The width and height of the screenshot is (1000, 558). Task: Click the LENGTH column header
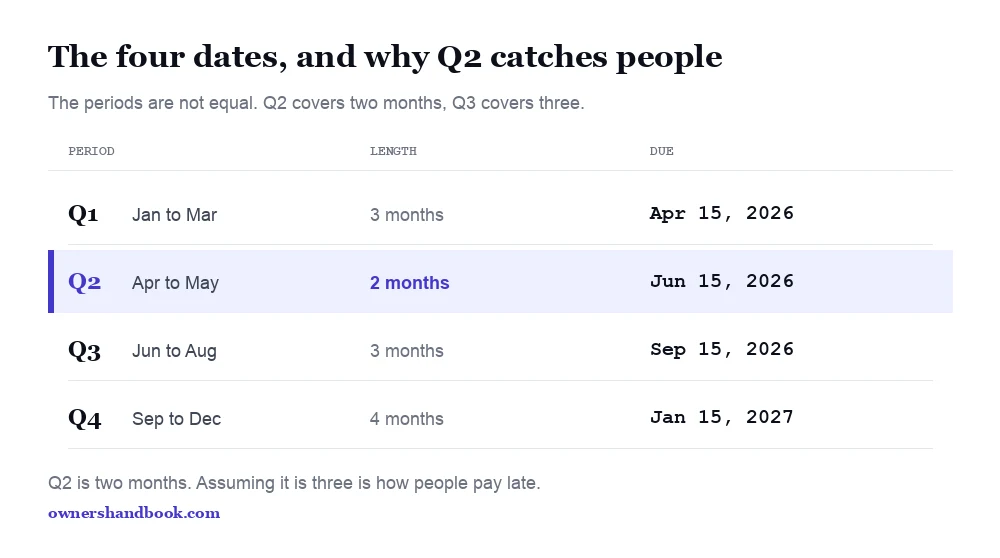tap(393, 151)
